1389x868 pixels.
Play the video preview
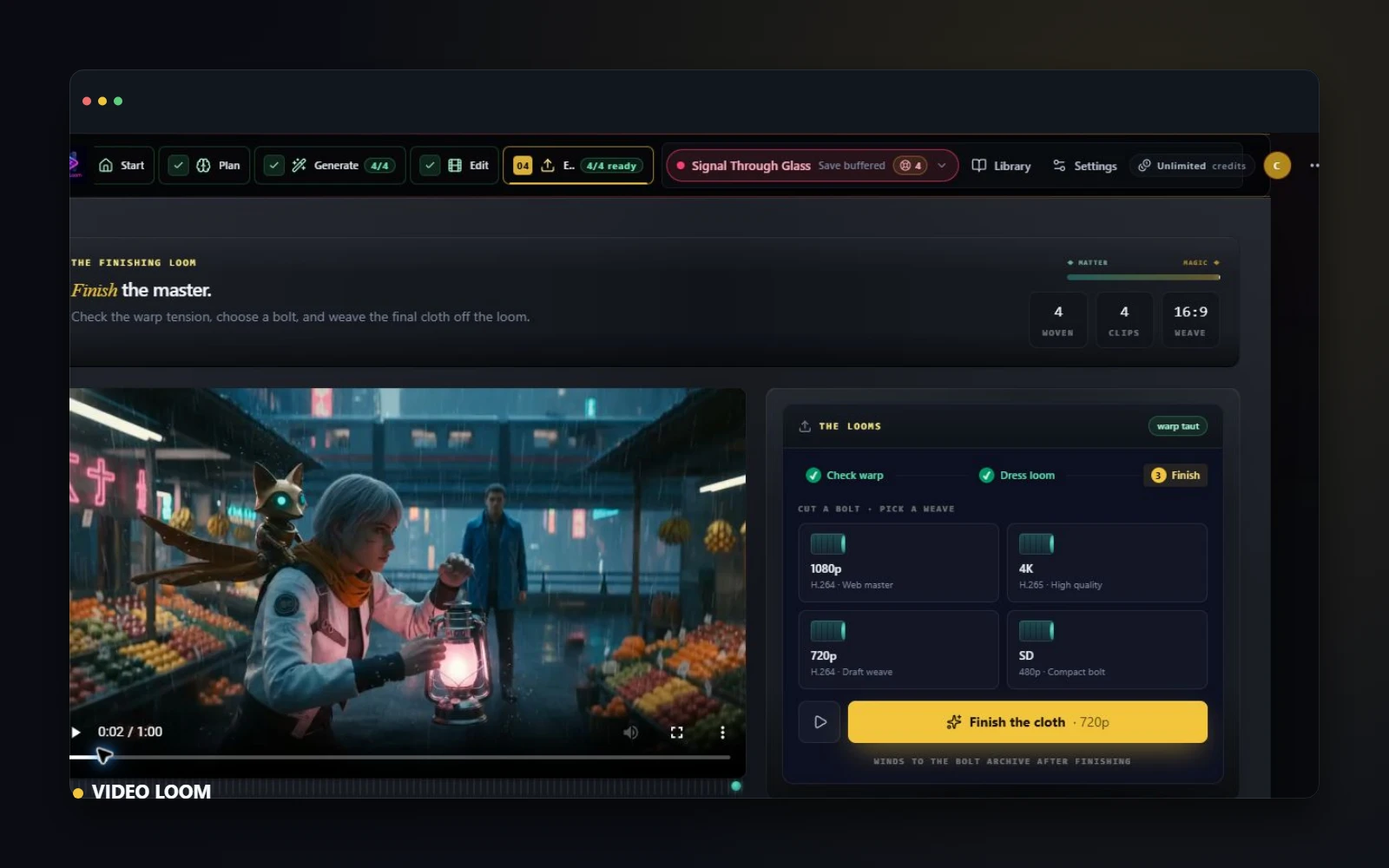point(76,732)
